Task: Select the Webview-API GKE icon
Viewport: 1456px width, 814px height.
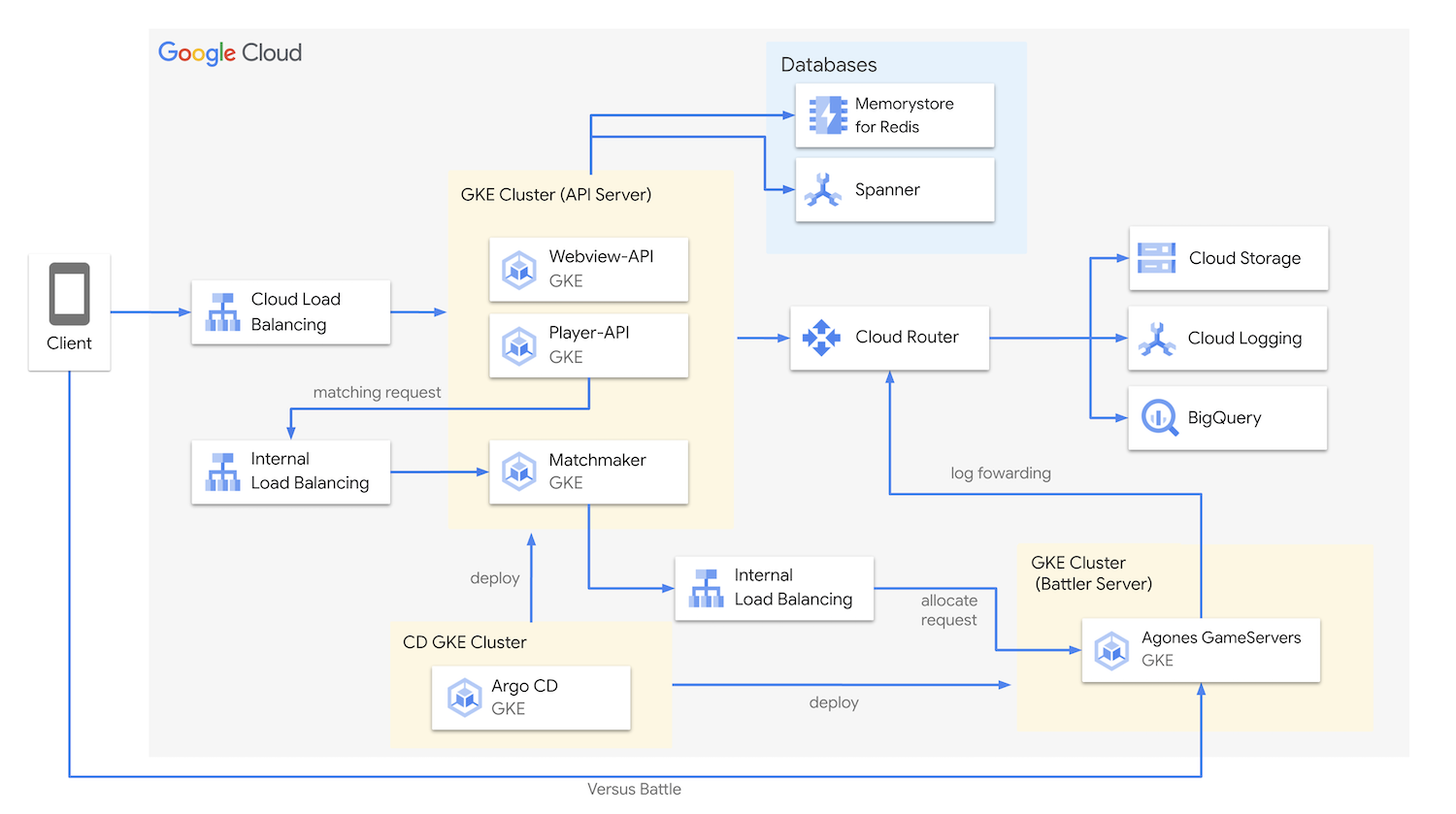Action: click(519, 269)
